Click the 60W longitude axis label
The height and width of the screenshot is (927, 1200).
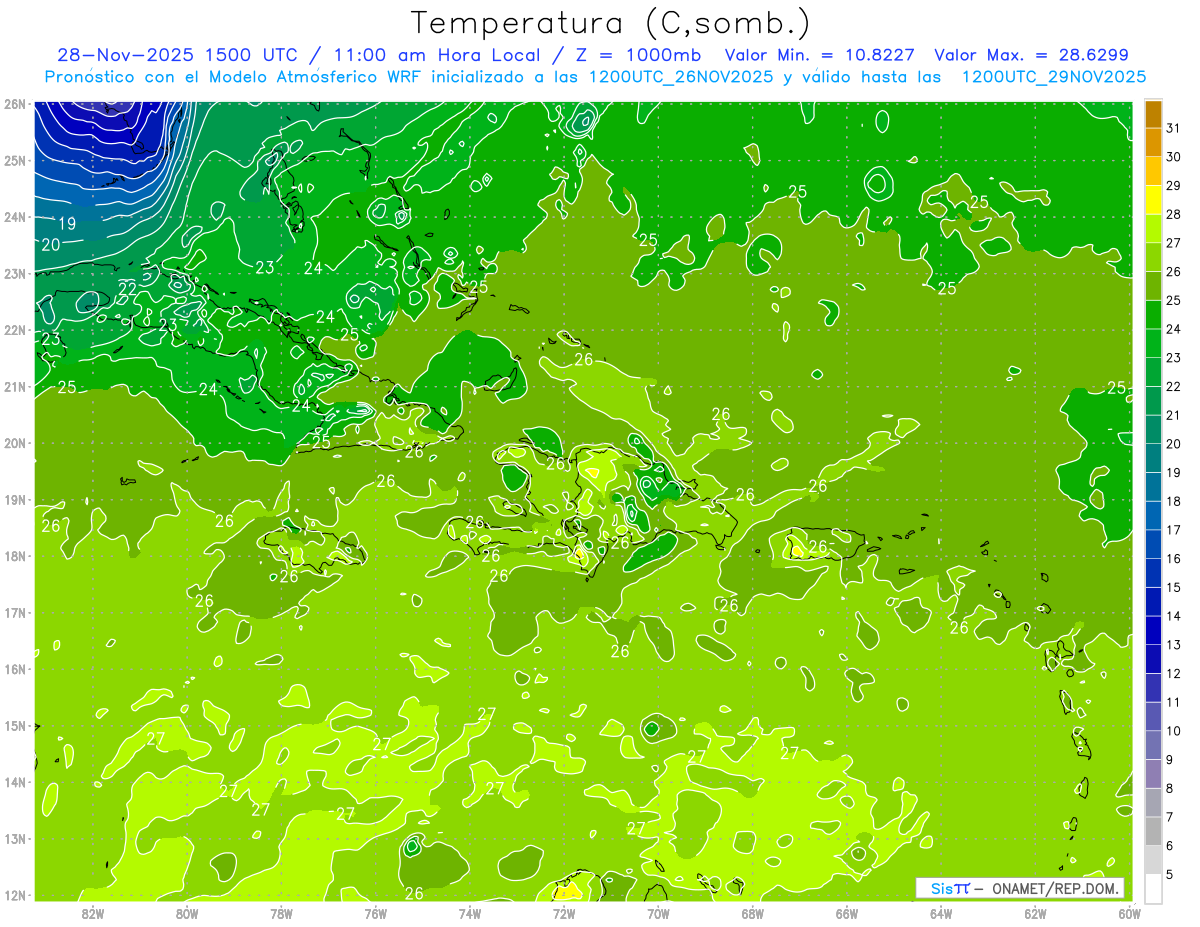coord(1129,913)
